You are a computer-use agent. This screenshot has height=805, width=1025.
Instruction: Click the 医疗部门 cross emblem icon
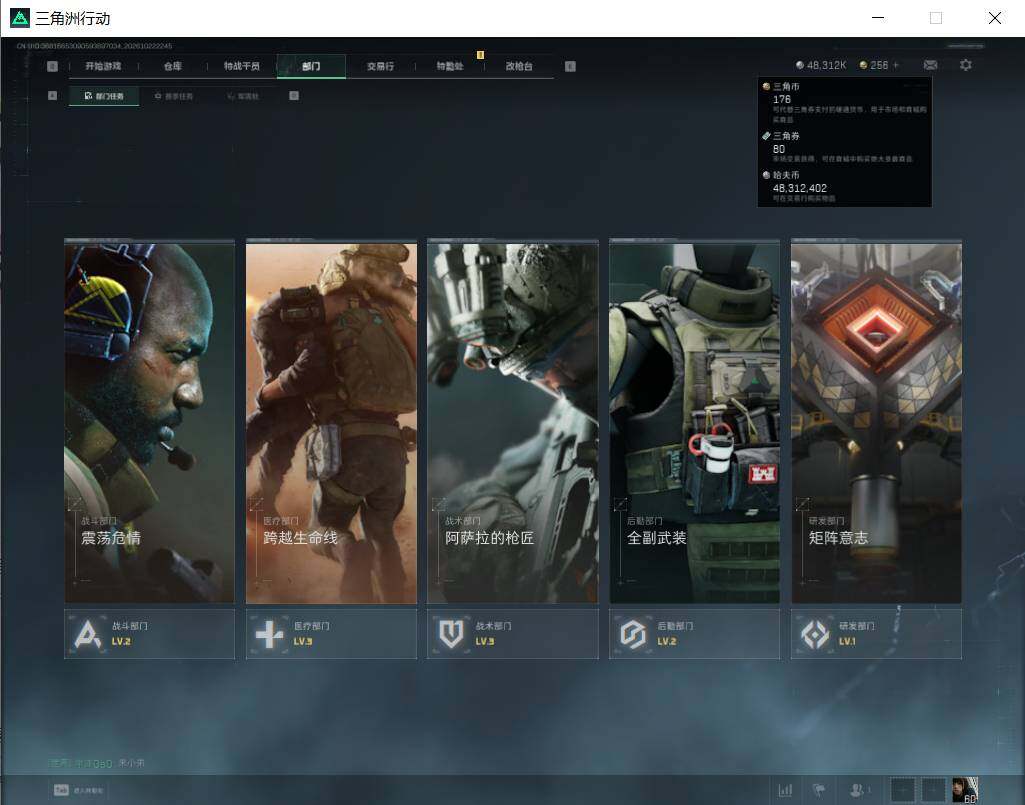[269, 634]
